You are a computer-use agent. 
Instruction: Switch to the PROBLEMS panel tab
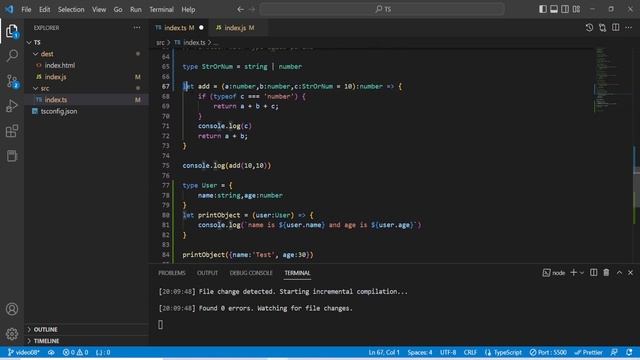coord(172,273)
